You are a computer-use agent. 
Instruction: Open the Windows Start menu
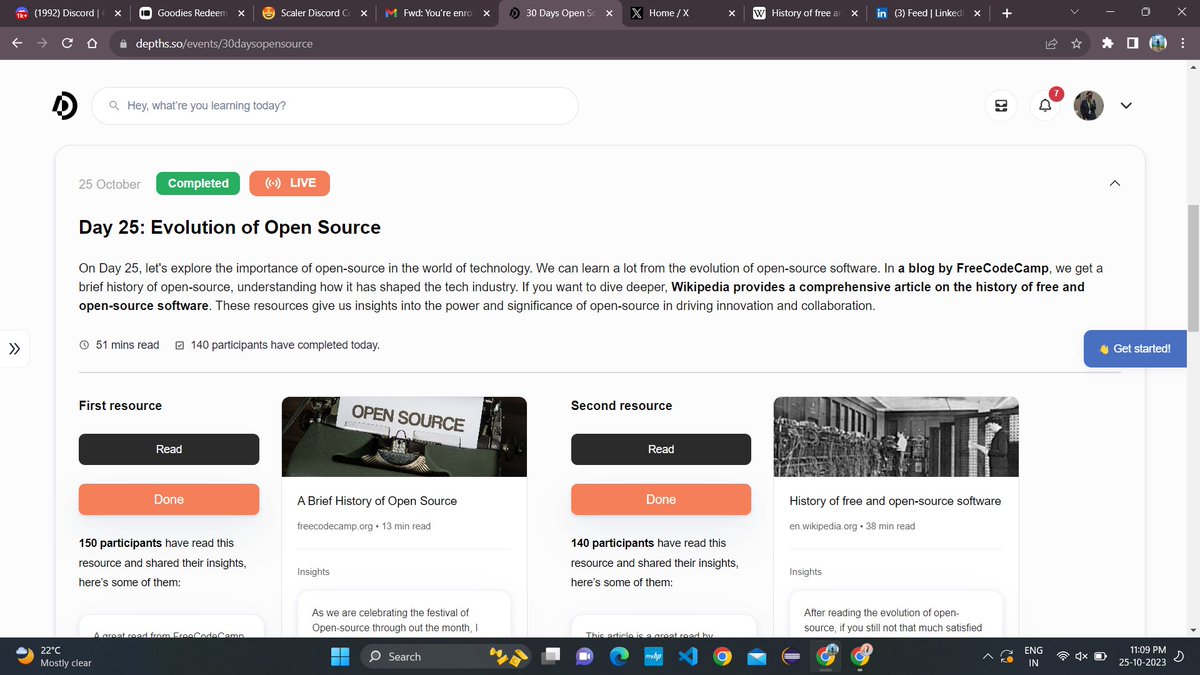[341, 656]
